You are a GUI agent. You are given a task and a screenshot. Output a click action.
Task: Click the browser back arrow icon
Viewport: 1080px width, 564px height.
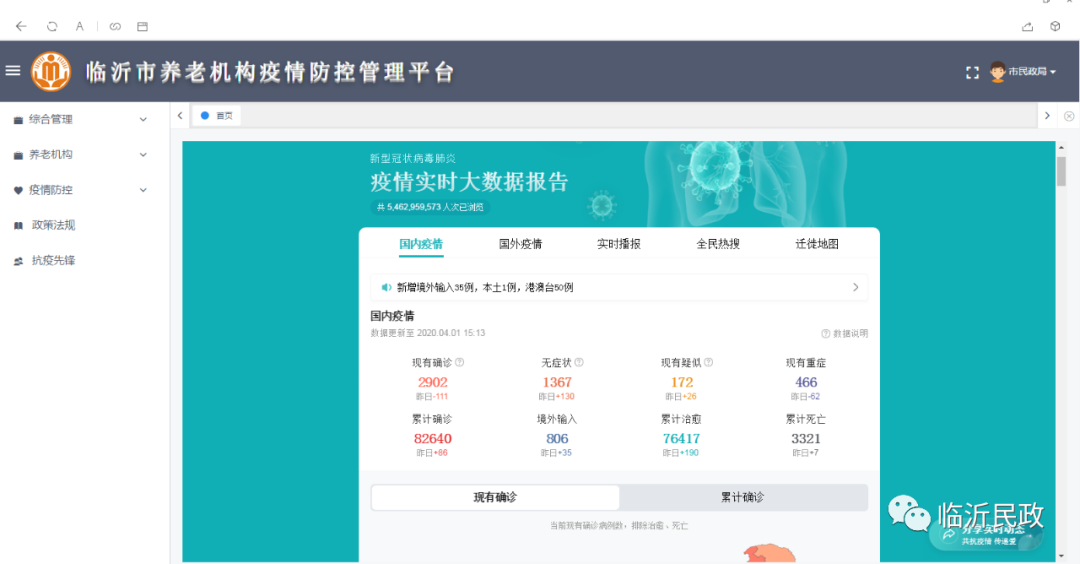(x=21, y=26)
